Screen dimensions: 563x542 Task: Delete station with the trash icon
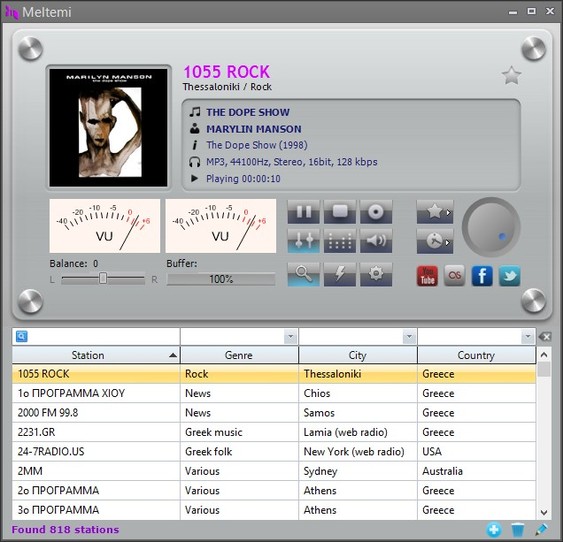[x=517, y=530]
